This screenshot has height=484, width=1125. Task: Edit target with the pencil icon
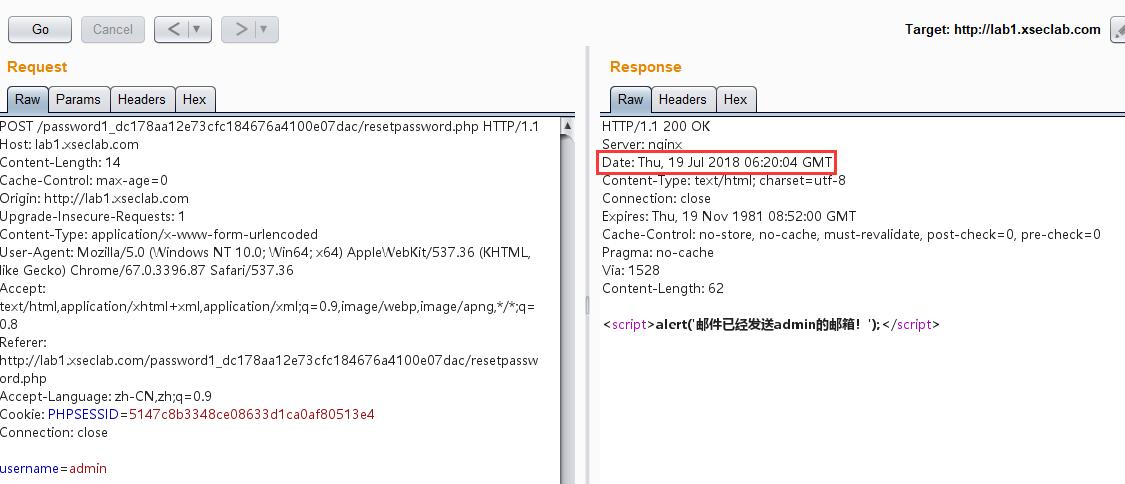point(1118,30)
